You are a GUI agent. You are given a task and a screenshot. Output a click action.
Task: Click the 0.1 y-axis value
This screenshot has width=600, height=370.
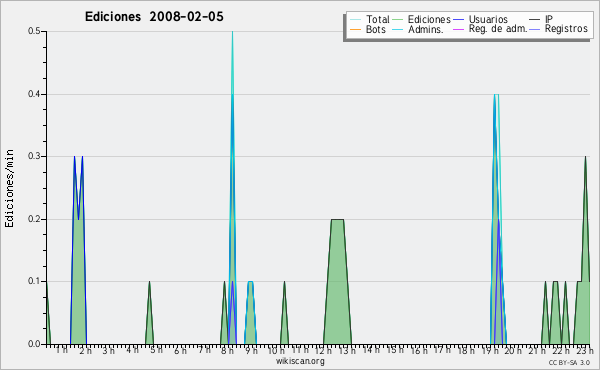34,282
